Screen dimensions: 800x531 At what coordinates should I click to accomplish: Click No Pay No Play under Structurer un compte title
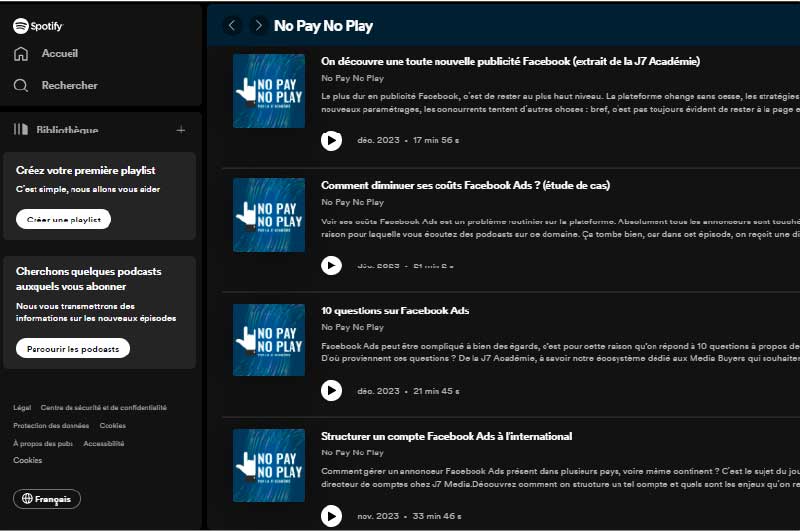pyautogui.click(x=353, y=452)
